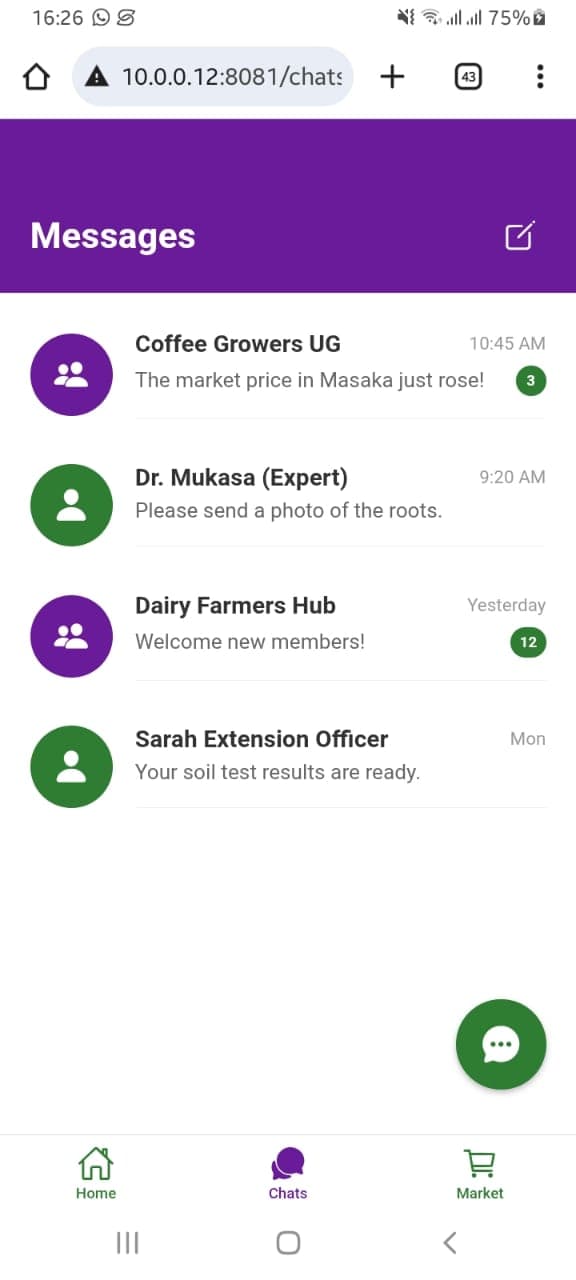
Task: Tap the green chat floating action button
Action: tap(501, 1044)
